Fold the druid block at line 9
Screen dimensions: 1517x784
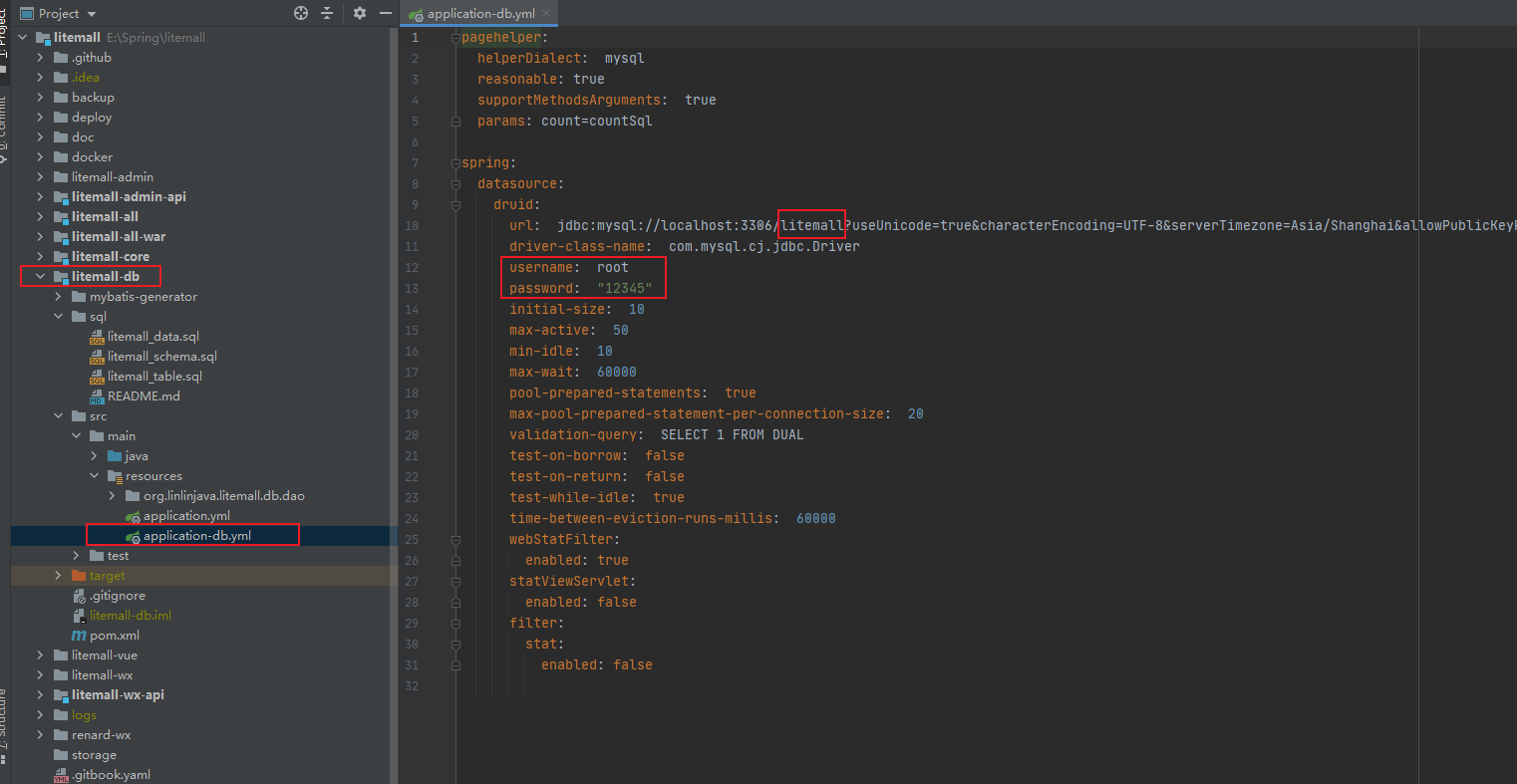(x=455, y=204)
